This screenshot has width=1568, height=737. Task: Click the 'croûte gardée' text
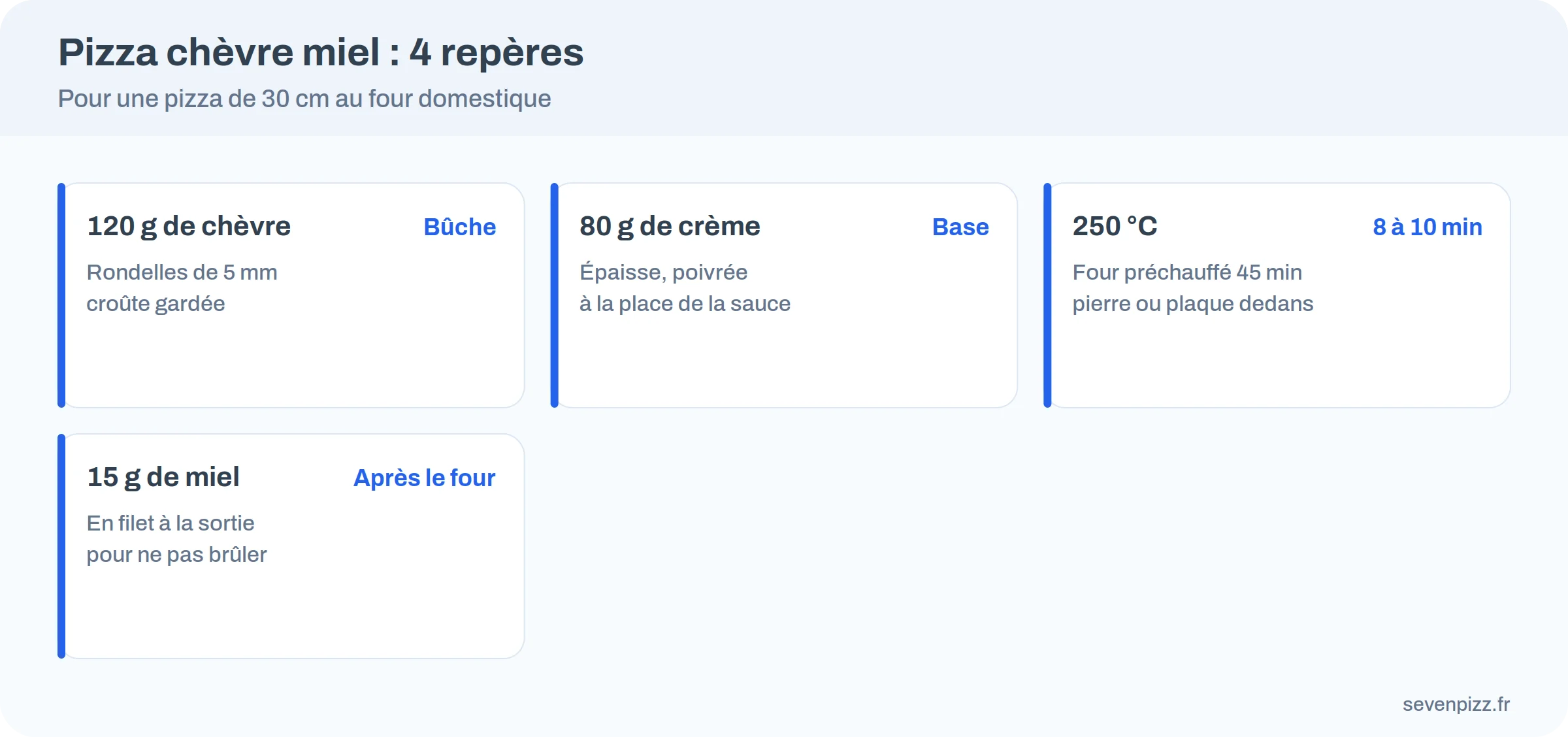click(x=156, y=304)
